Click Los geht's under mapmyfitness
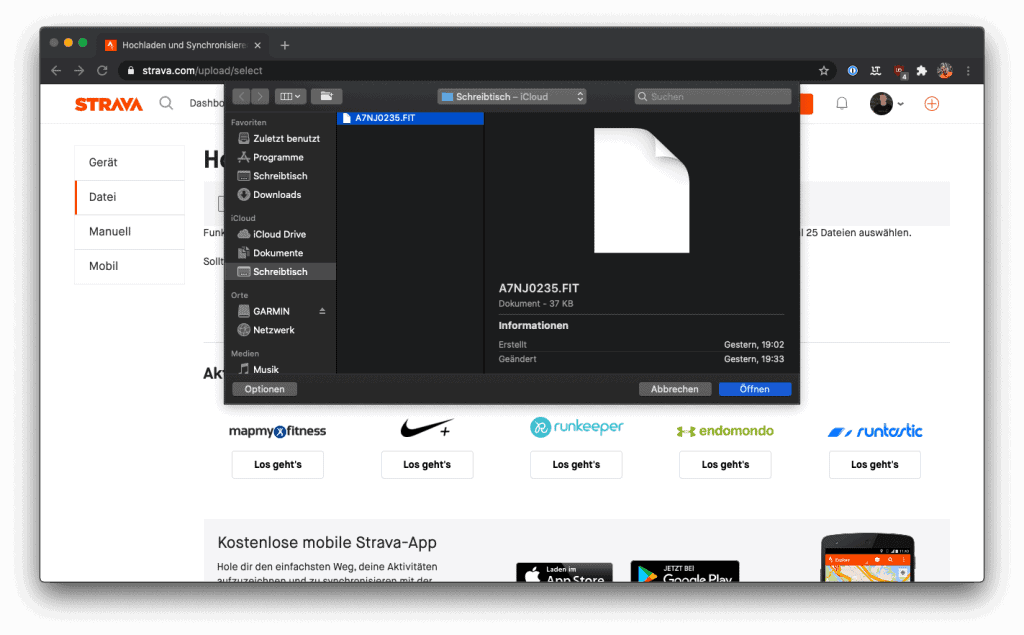 pyautogui.click(x=278, y=464)
